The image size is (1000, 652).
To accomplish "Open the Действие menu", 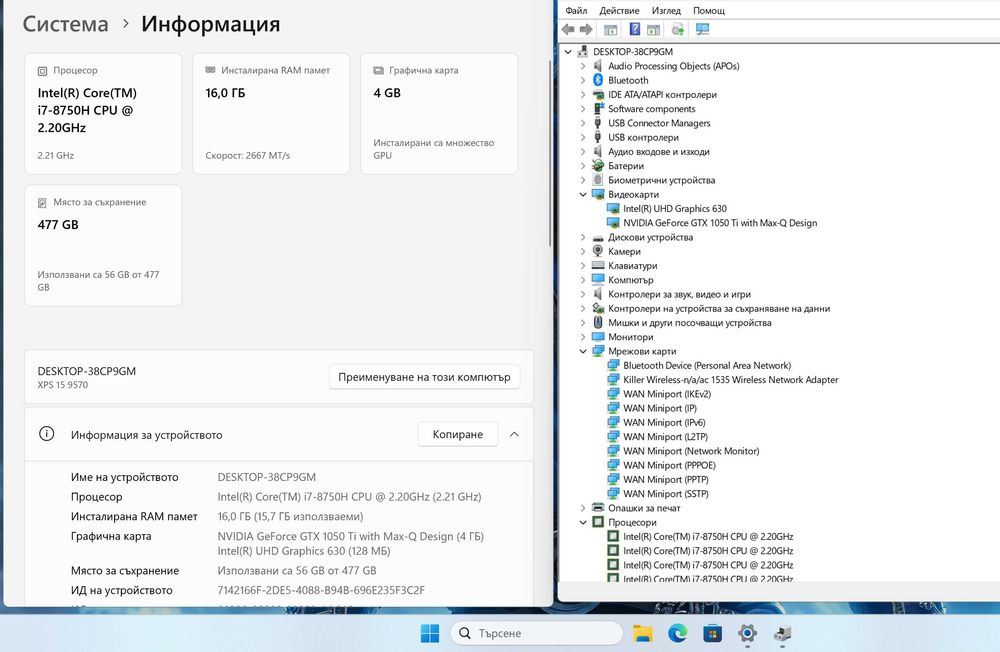I will tap(619, 10).
